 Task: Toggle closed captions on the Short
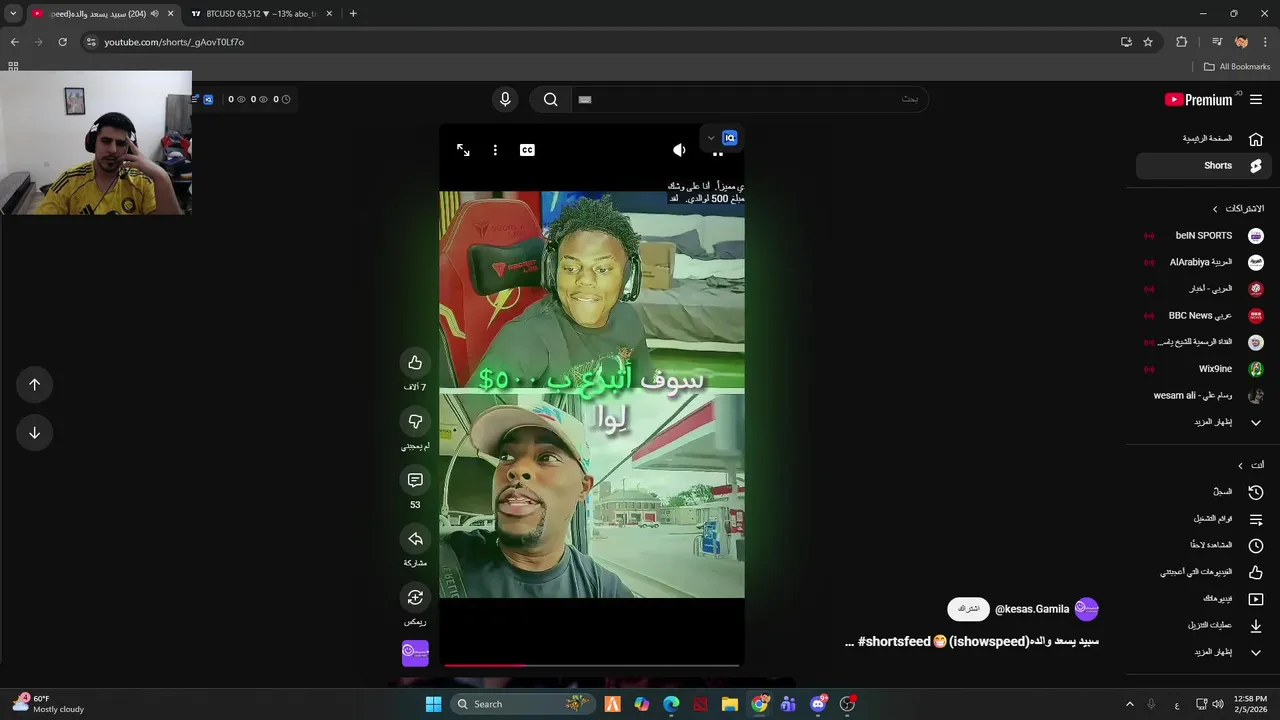[527, 150]
